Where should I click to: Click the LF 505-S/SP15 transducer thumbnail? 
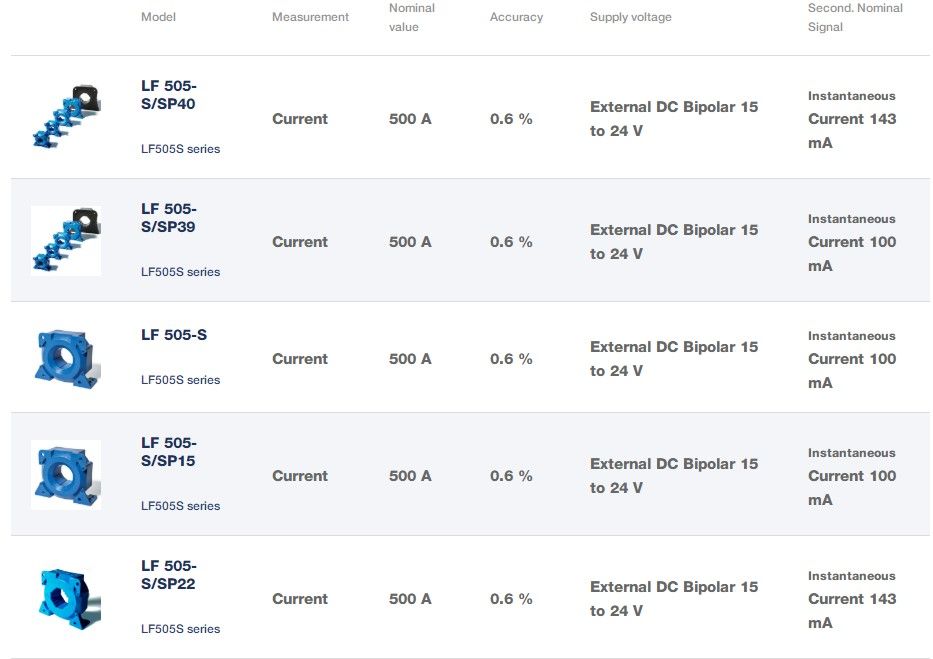point(66,475)
